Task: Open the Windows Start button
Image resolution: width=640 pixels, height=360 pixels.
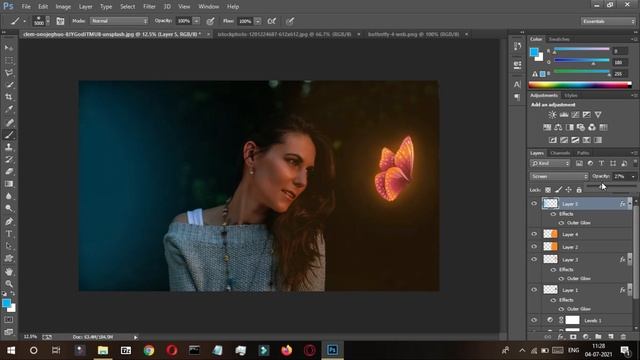Action: click(x=11, y=350)
